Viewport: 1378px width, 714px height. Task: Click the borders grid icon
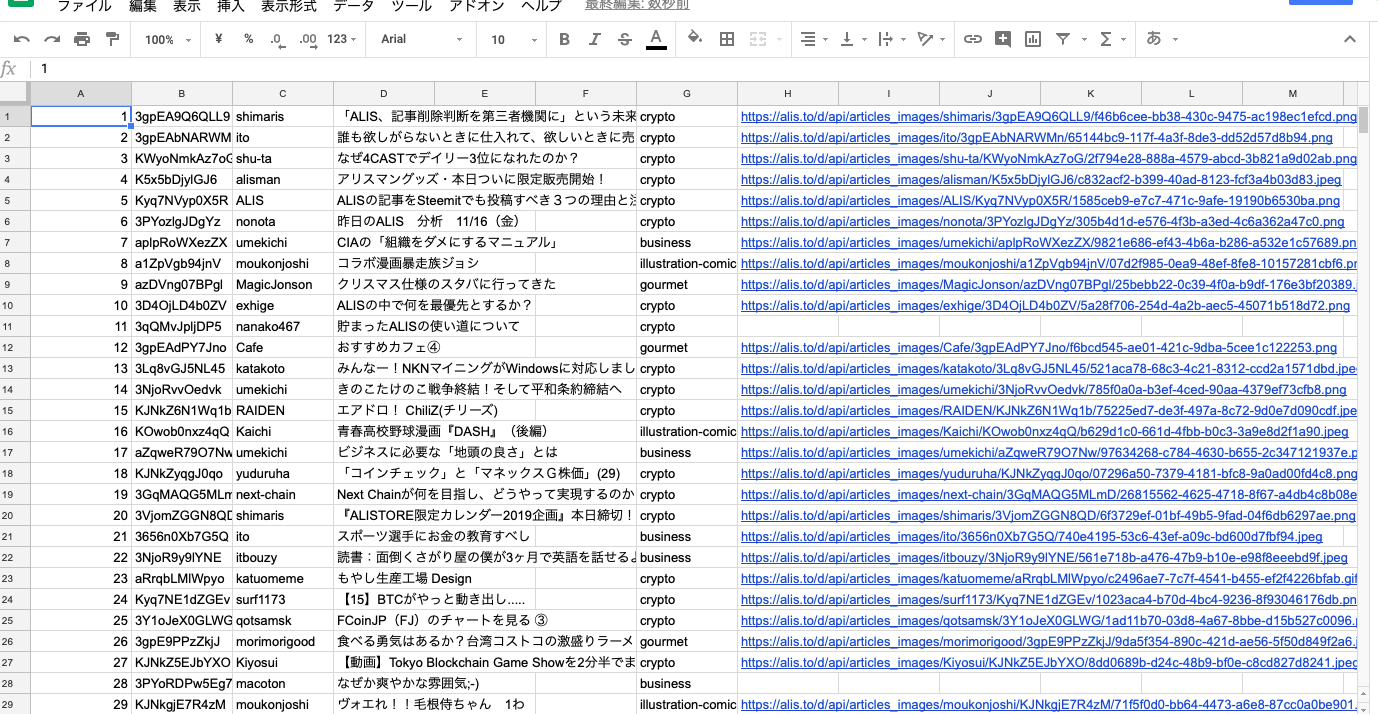[x=727, y=39]
